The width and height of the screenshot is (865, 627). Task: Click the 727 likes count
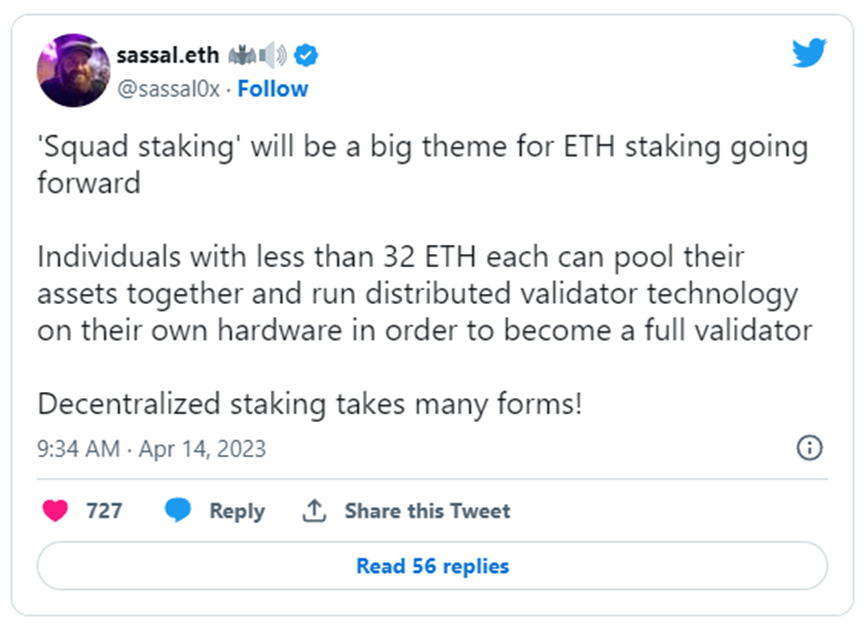click(x=104, y=511)
